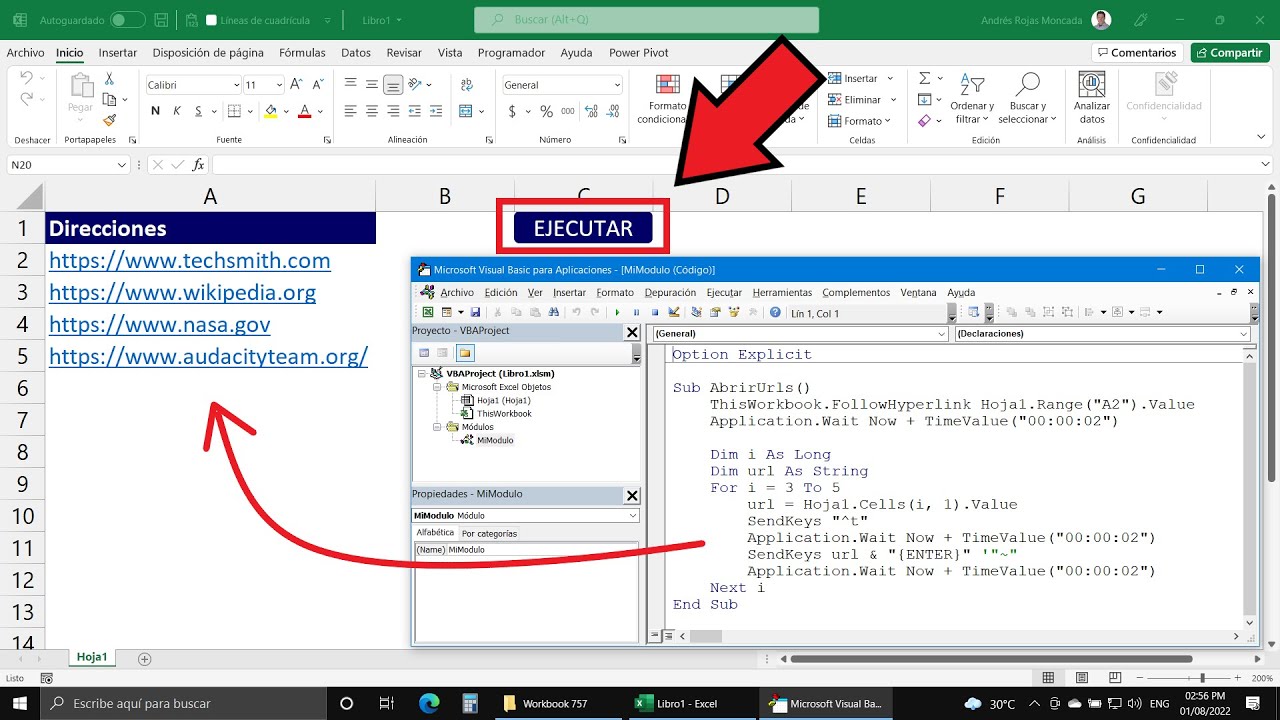Toggle the Autoguardado switch

pos(126,20)
